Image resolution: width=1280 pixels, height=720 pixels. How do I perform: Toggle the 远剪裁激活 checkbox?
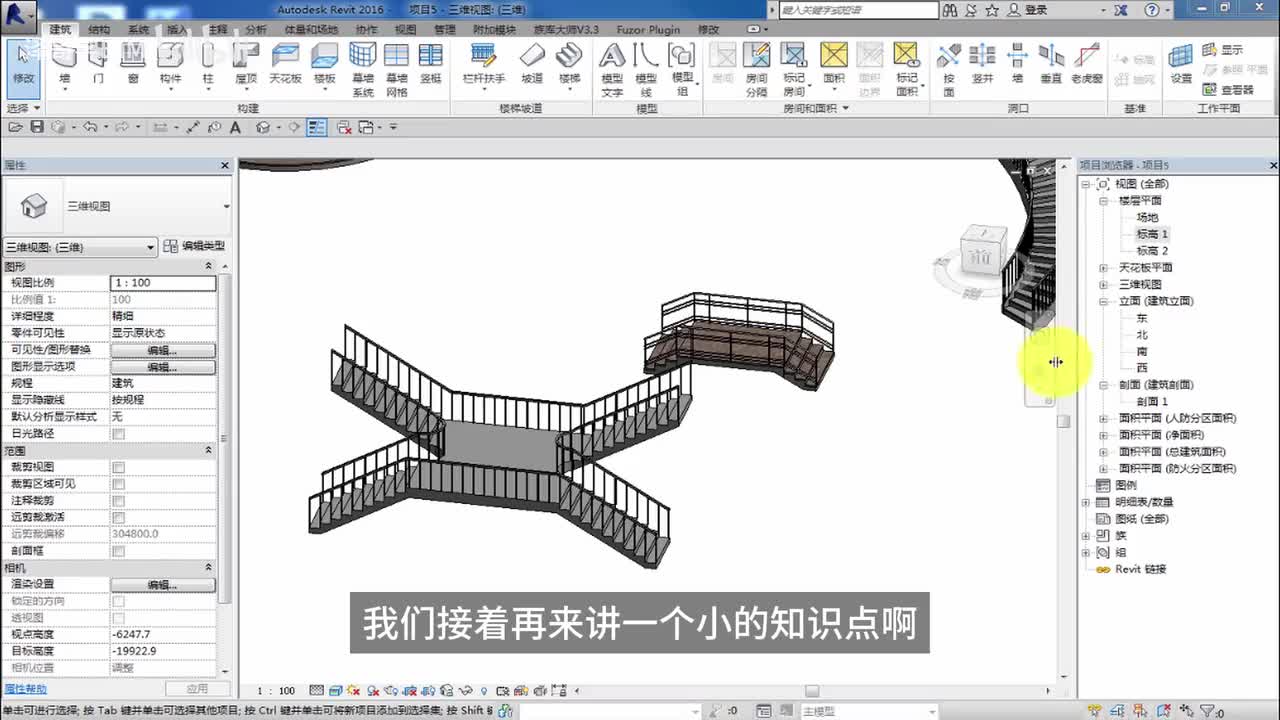[x=119, y=517]
